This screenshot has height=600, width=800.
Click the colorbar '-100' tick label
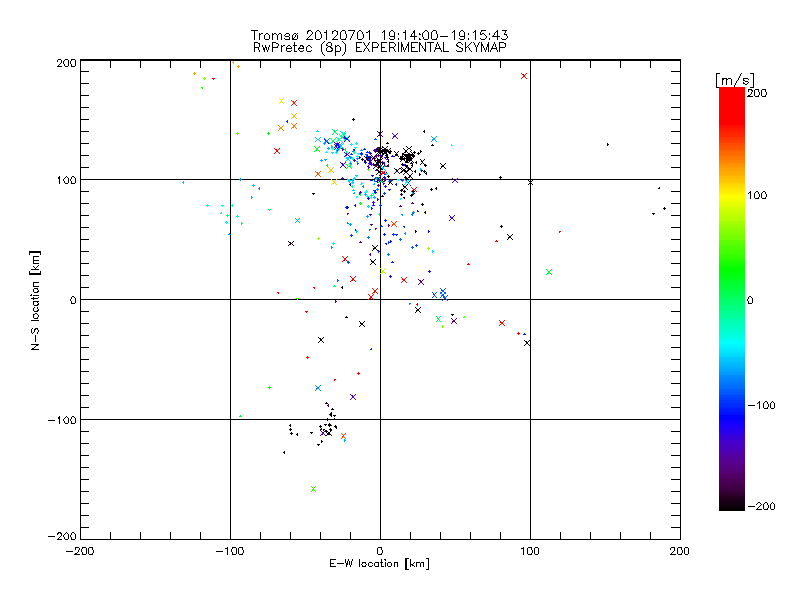coord(761,406)
